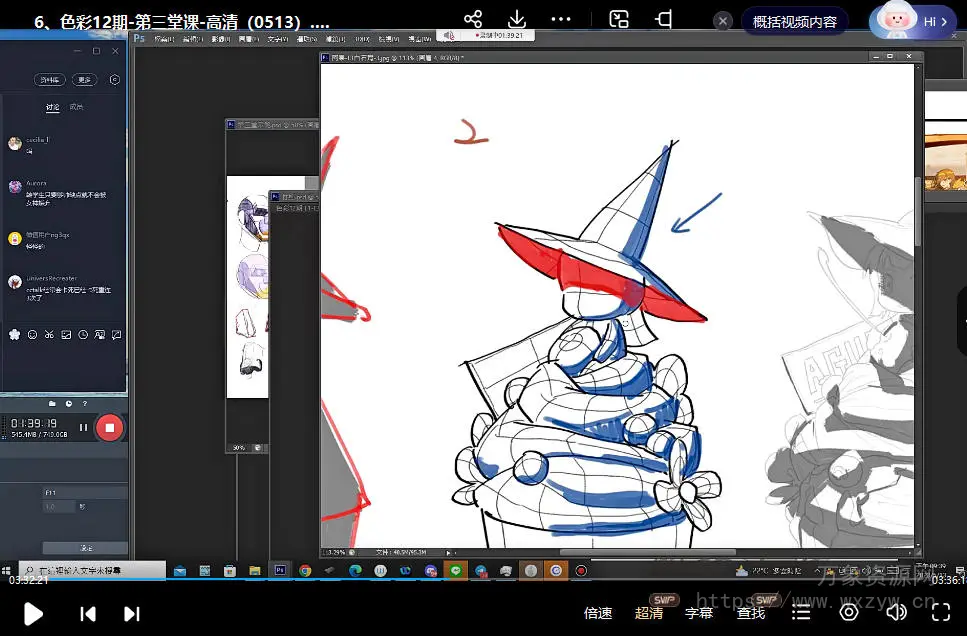Click the picture-in-picture icon in top bar

619,20
